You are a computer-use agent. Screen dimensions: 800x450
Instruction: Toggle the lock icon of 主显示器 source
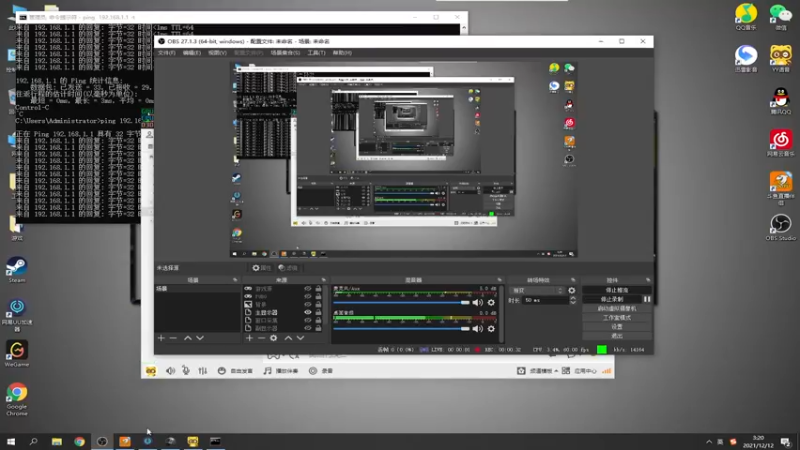pyautogui.click(x=318, y=312)
